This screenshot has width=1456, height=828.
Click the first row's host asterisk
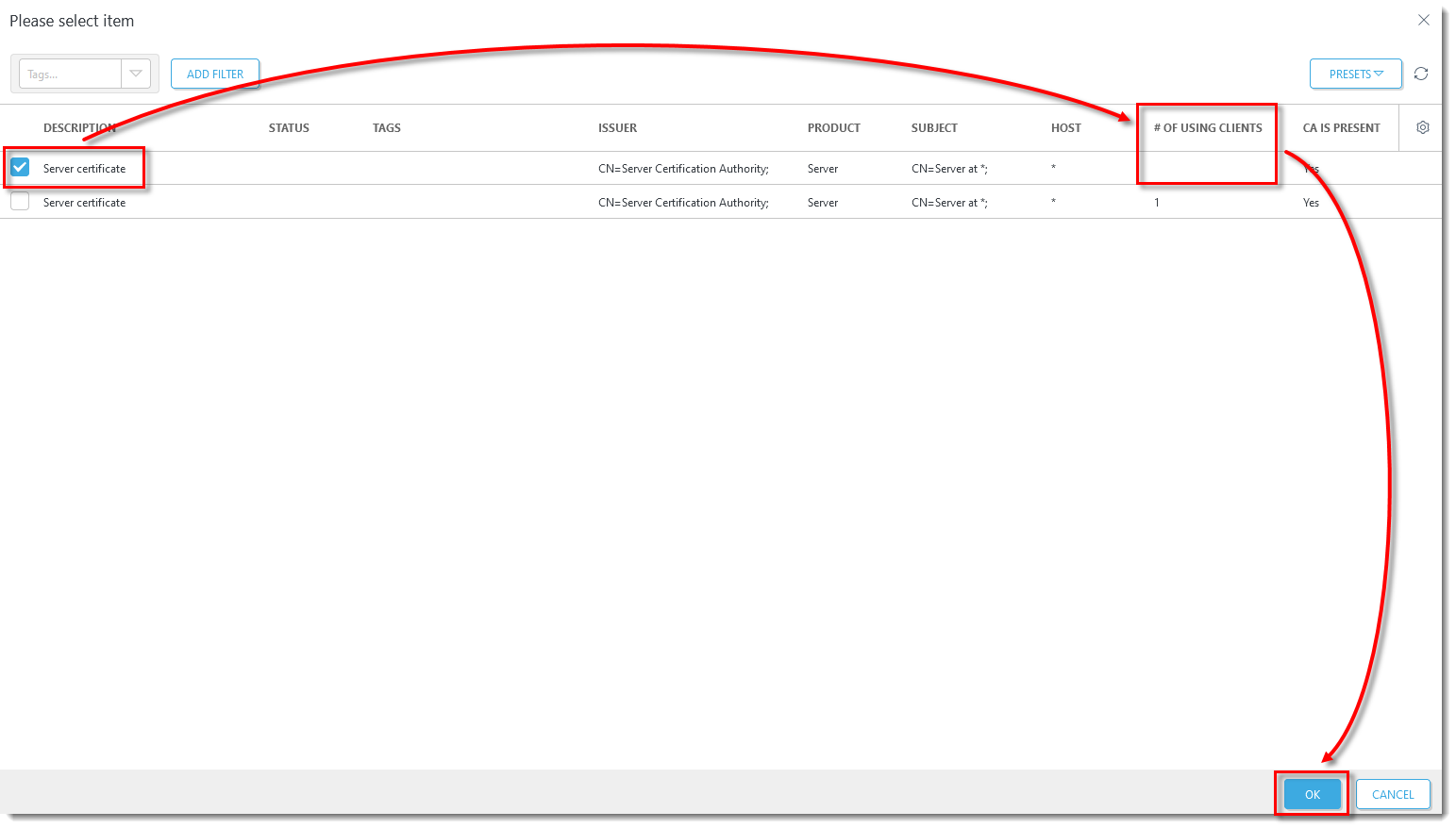click(x=1054, y=168)
